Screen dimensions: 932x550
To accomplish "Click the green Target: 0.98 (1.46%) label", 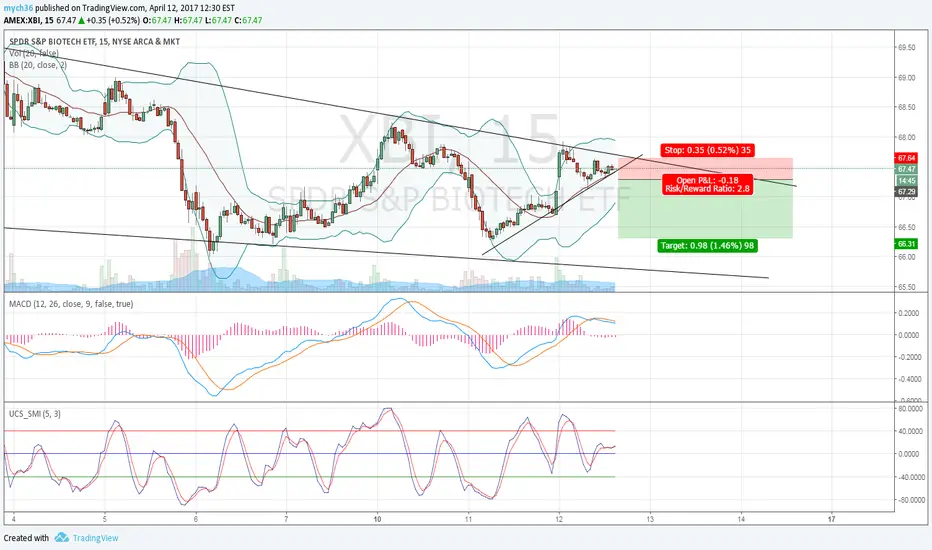I will [707, 246].
